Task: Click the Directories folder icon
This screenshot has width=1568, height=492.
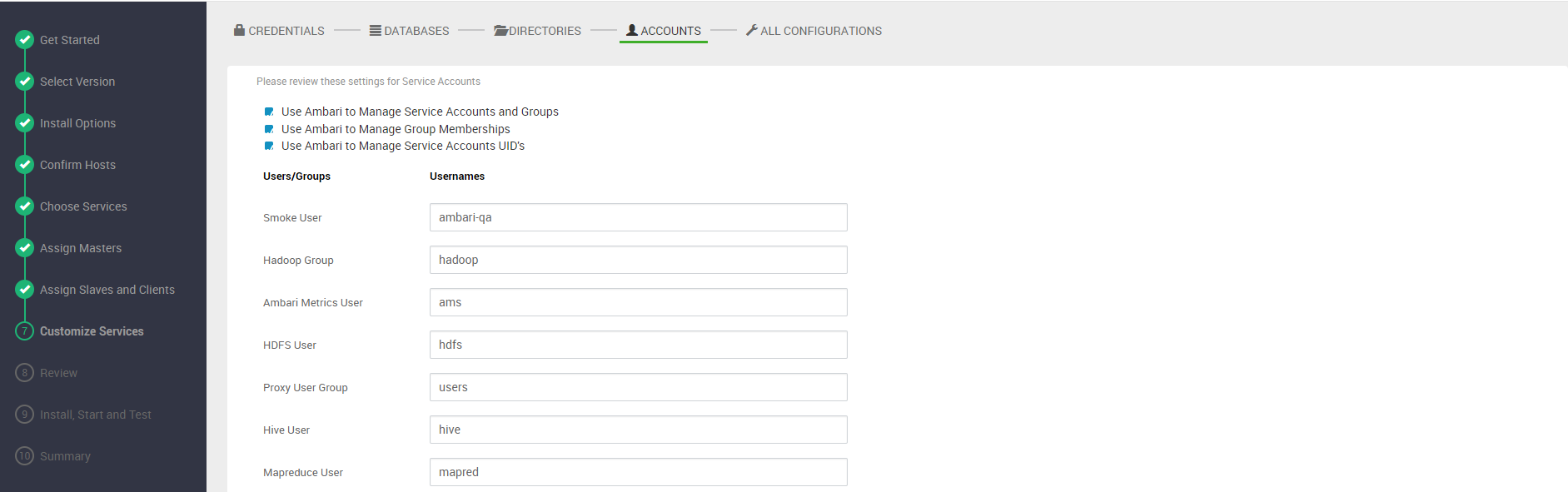Action: pos(501,31)
